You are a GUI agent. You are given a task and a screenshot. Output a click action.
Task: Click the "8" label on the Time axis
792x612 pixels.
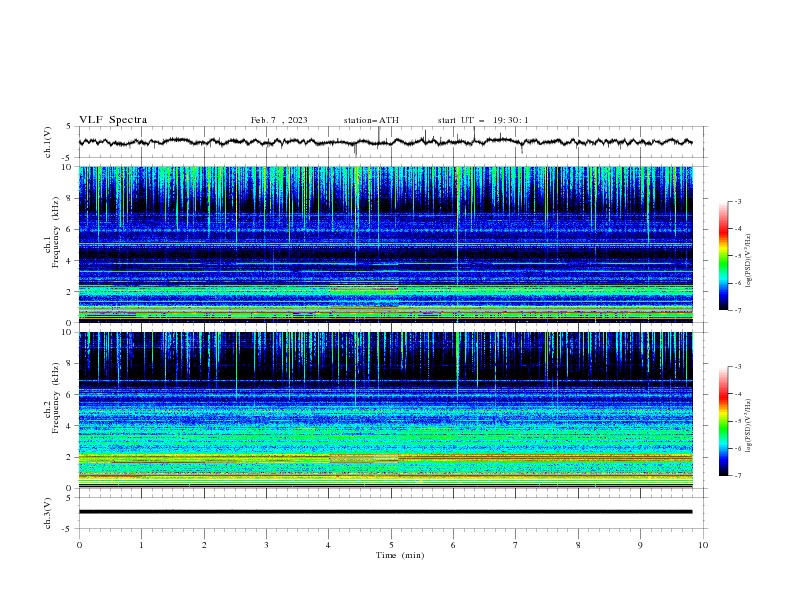[578, 545]
